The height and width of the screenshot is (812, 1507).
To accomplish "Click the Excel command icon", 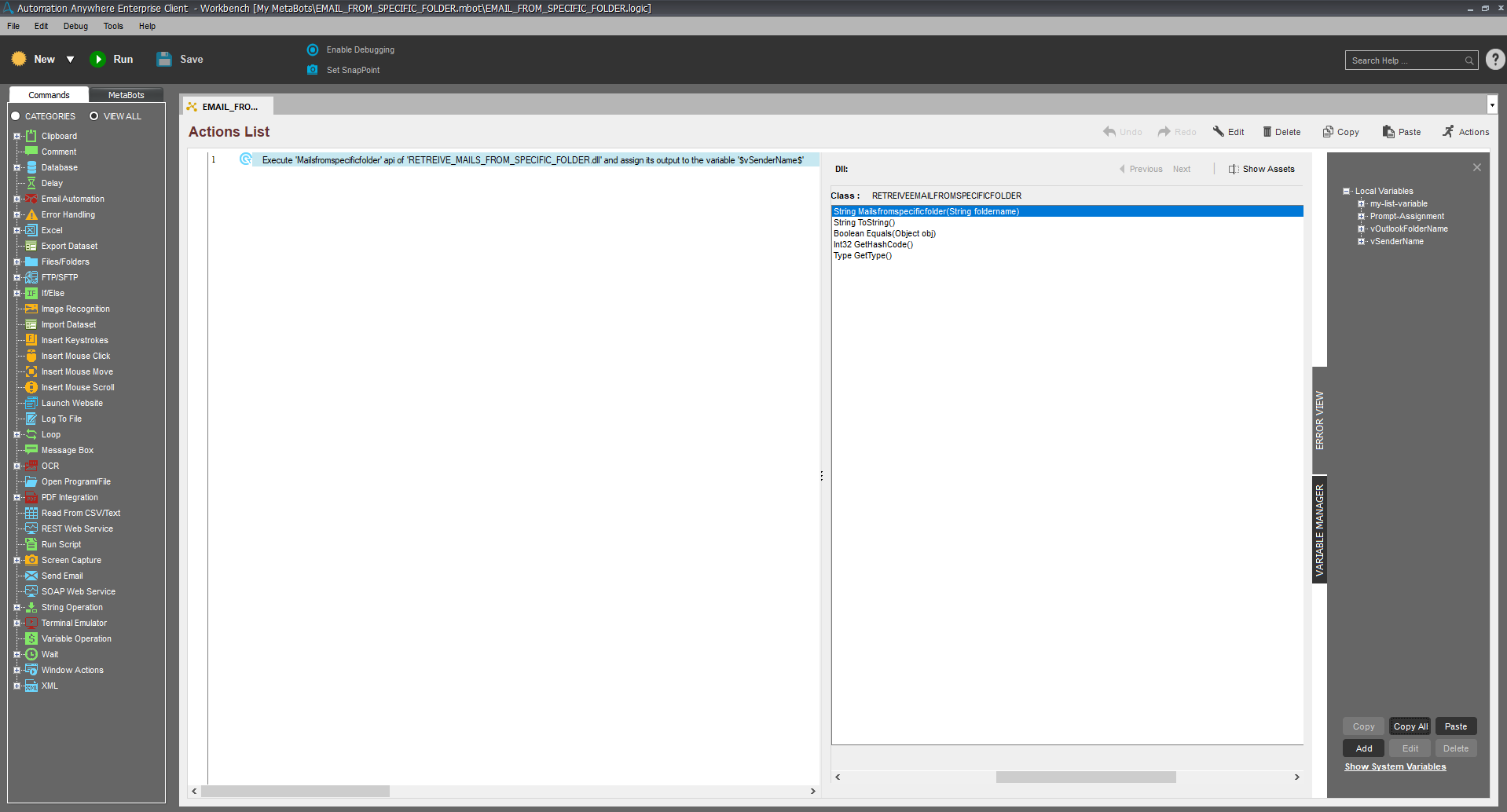I will [31, 230].
